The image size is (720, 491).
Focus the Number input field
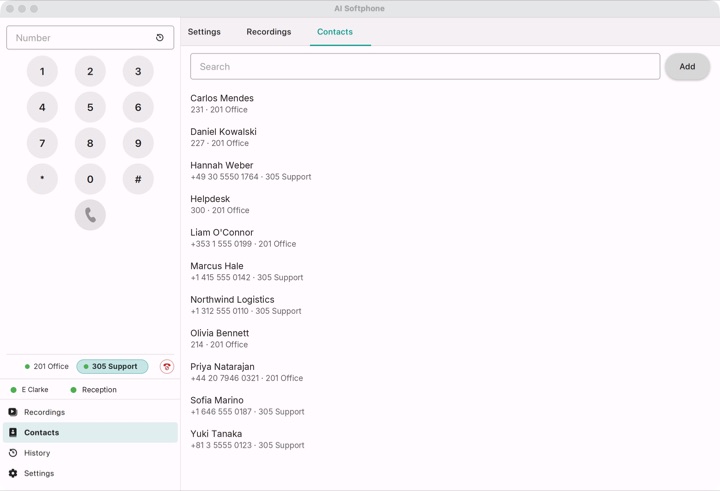[90, 38]
